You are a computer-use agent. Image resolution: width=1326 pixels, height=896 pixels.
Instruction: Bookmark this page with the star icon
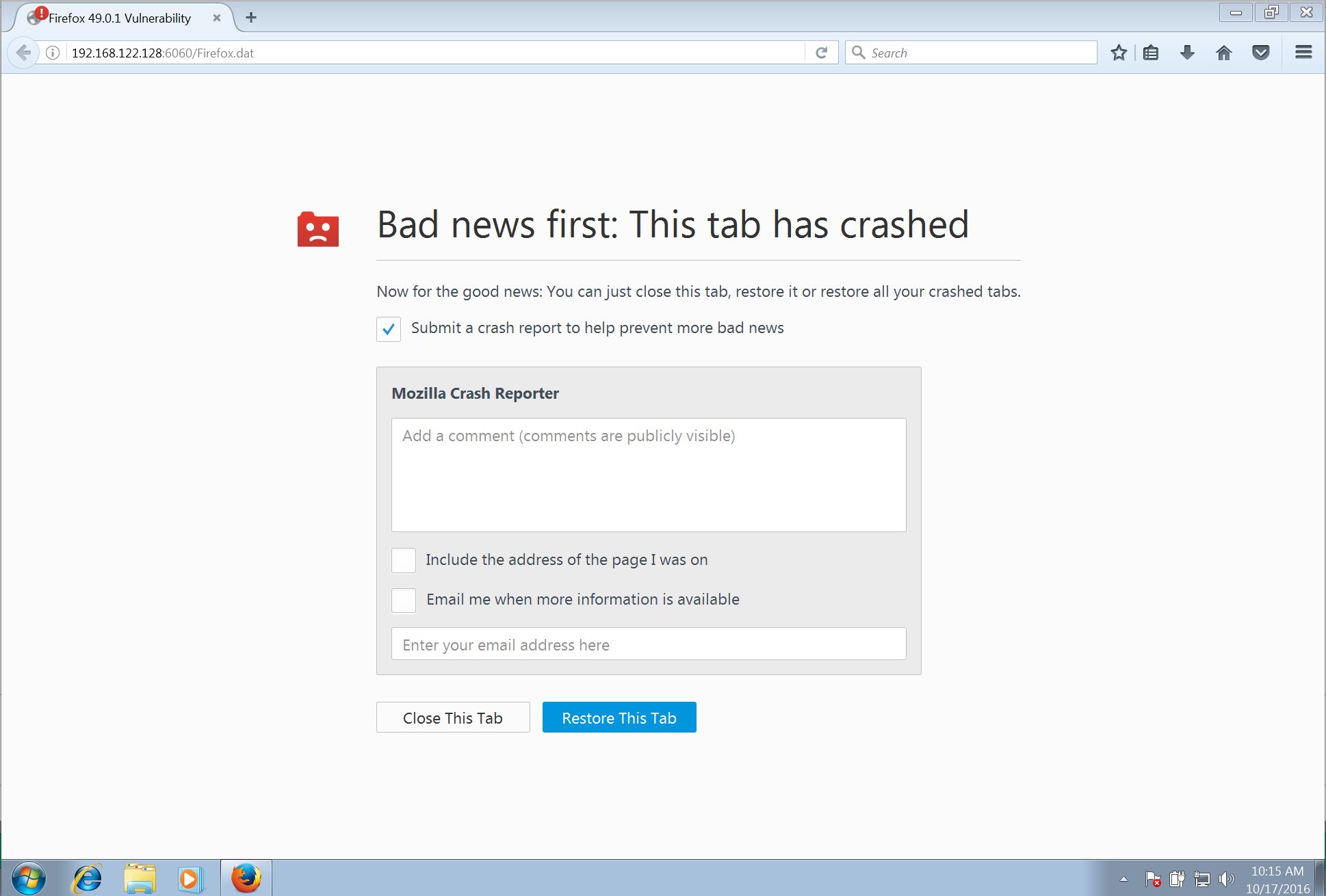pos(1119,53)
